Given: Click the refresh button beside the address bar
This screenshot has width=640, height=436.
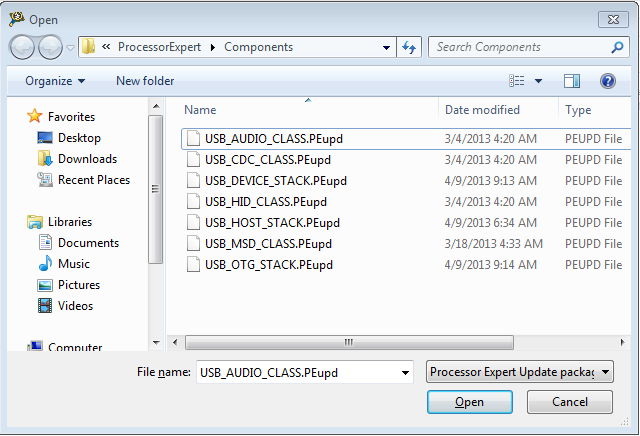Looking at the screenshot, I should [x=408, y=47].
